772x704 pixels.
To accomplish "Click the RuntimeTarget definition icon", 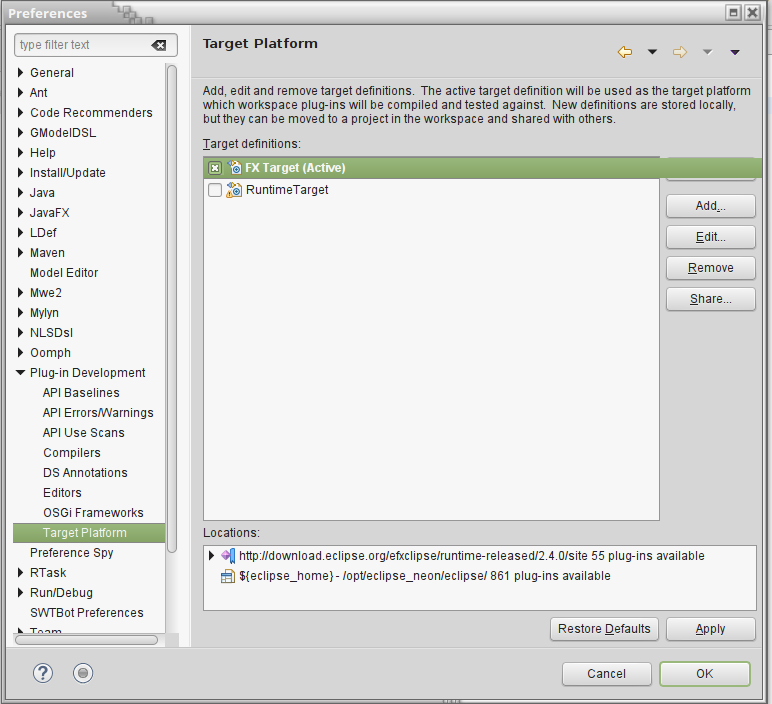I will (x=234, y=190).
